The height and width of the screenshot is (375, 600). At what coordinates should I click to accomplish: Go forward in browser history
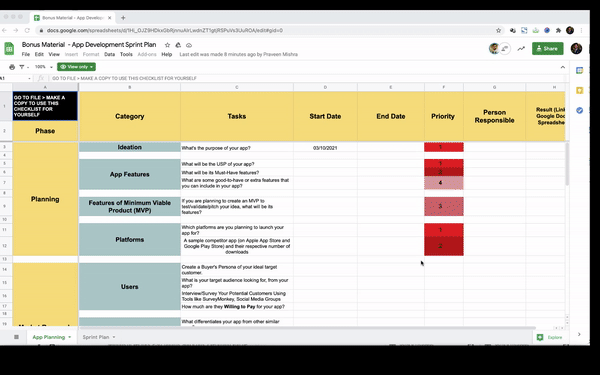pyautogui.click(x=15, y=30)
